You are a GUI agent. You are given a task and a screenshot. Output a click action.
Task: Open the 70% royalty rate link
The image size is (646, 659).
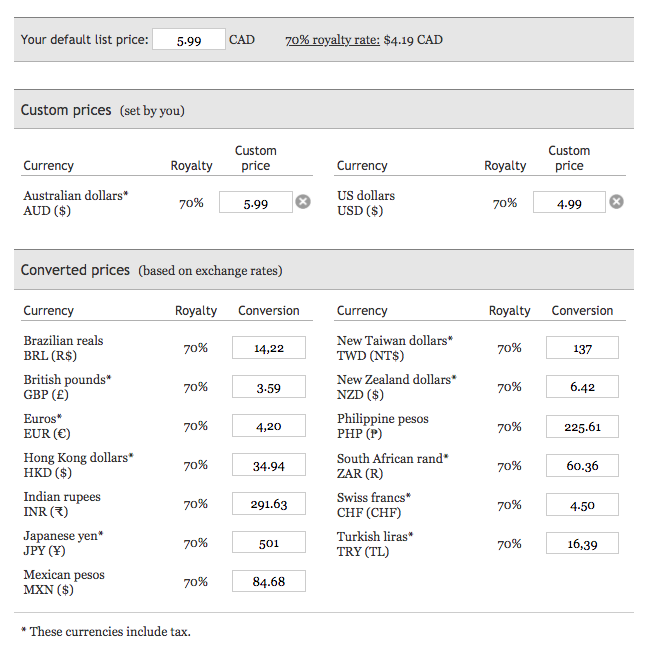(332, 40)
